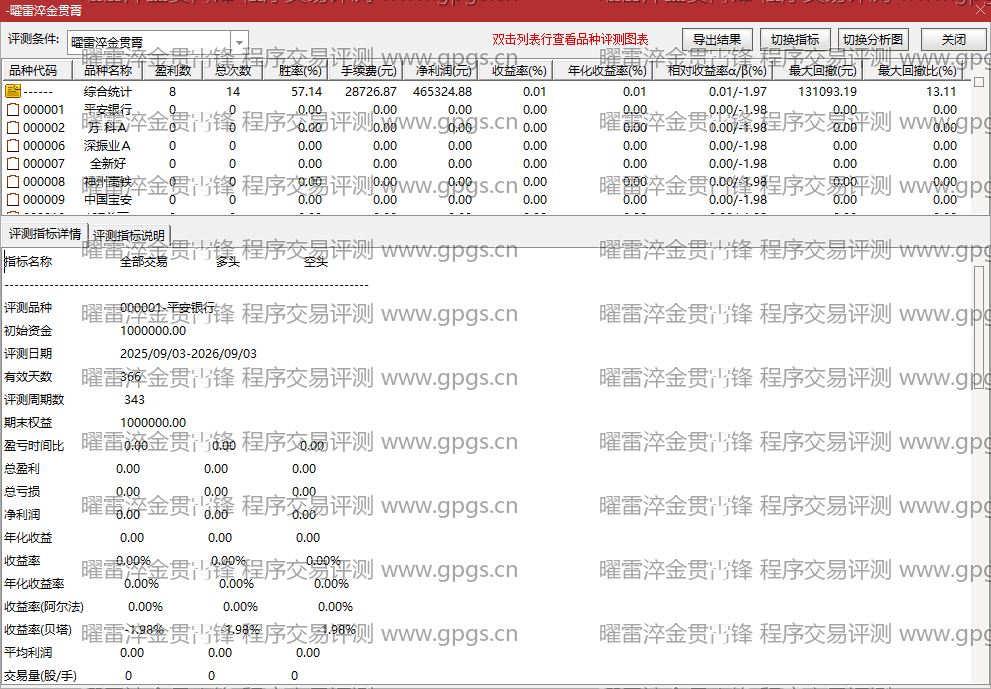Image resolution: width=991 pixels, height=689 pixels.
Task: Click the icon beside code 000009
Action: pos(13,200)
